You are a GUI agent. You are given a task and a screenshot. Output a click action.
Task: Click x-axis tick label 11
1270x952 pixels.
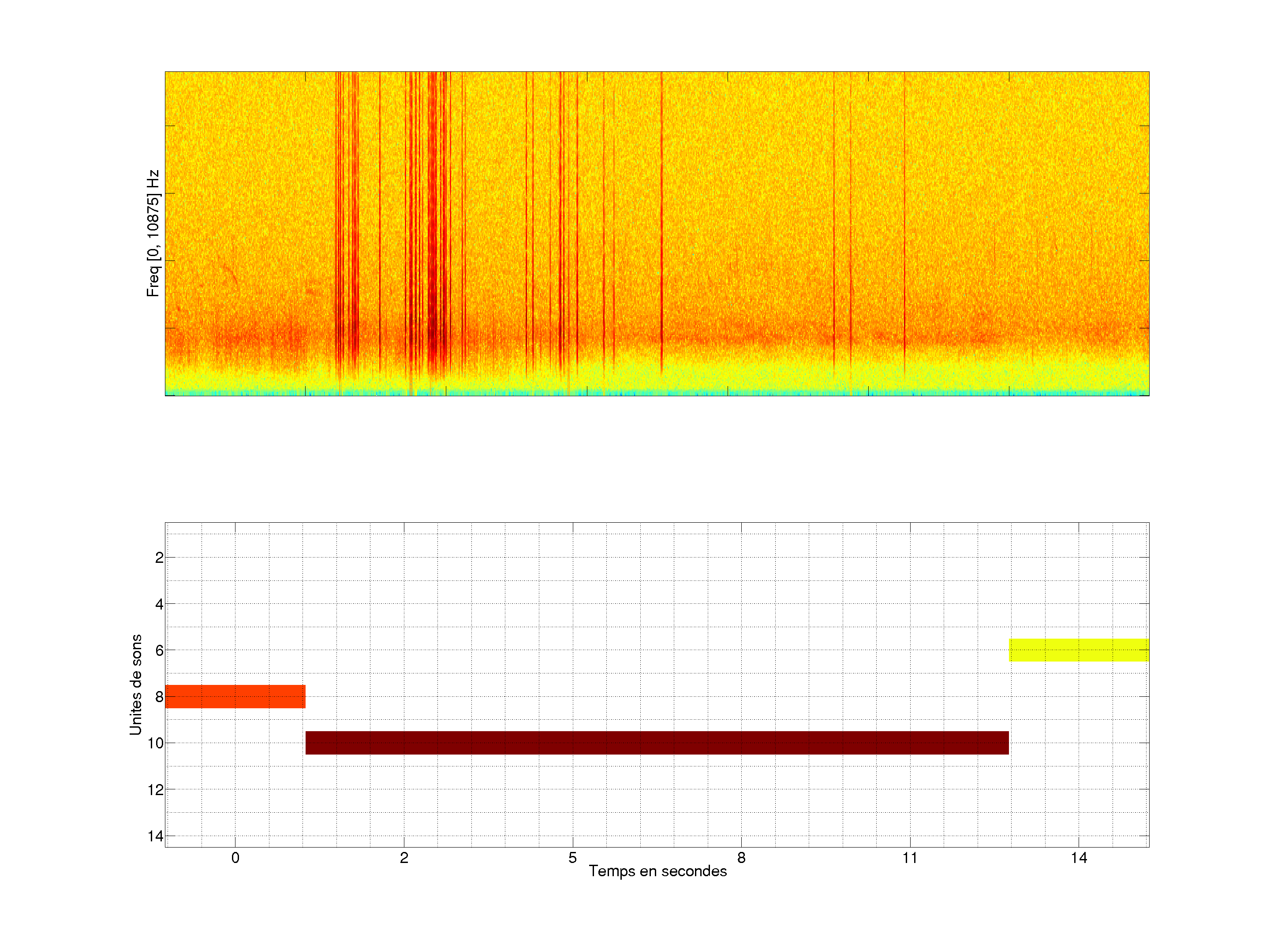[910, 858]
